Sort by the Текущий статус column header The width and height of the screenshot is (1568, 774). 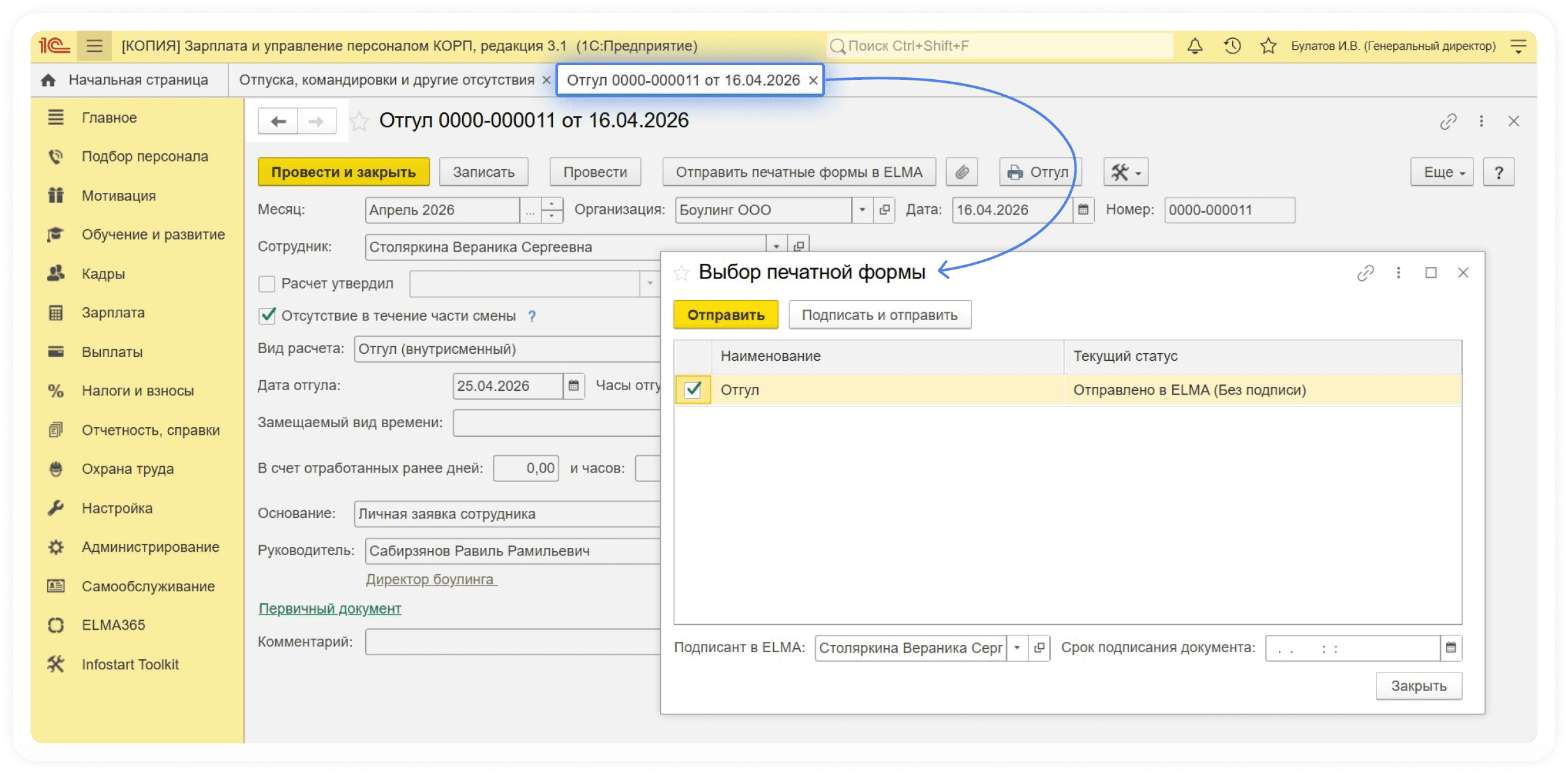tap(1262, 356)
